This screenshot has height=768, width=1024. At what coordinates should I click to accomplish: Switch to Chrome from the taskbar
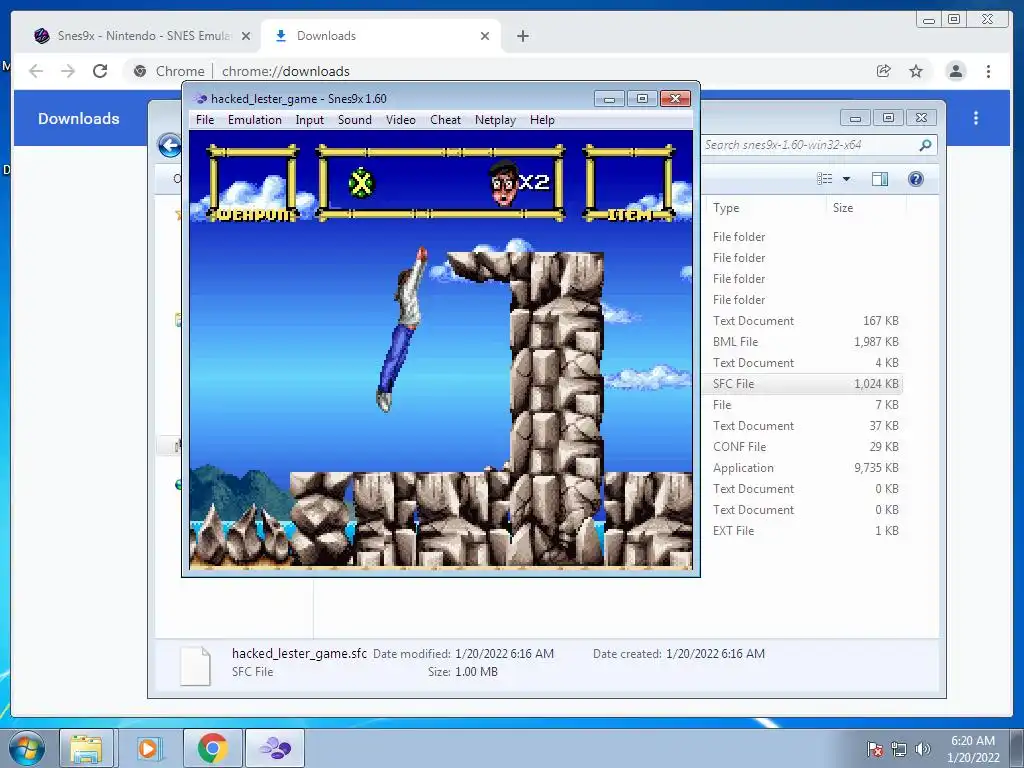[212, 748]
